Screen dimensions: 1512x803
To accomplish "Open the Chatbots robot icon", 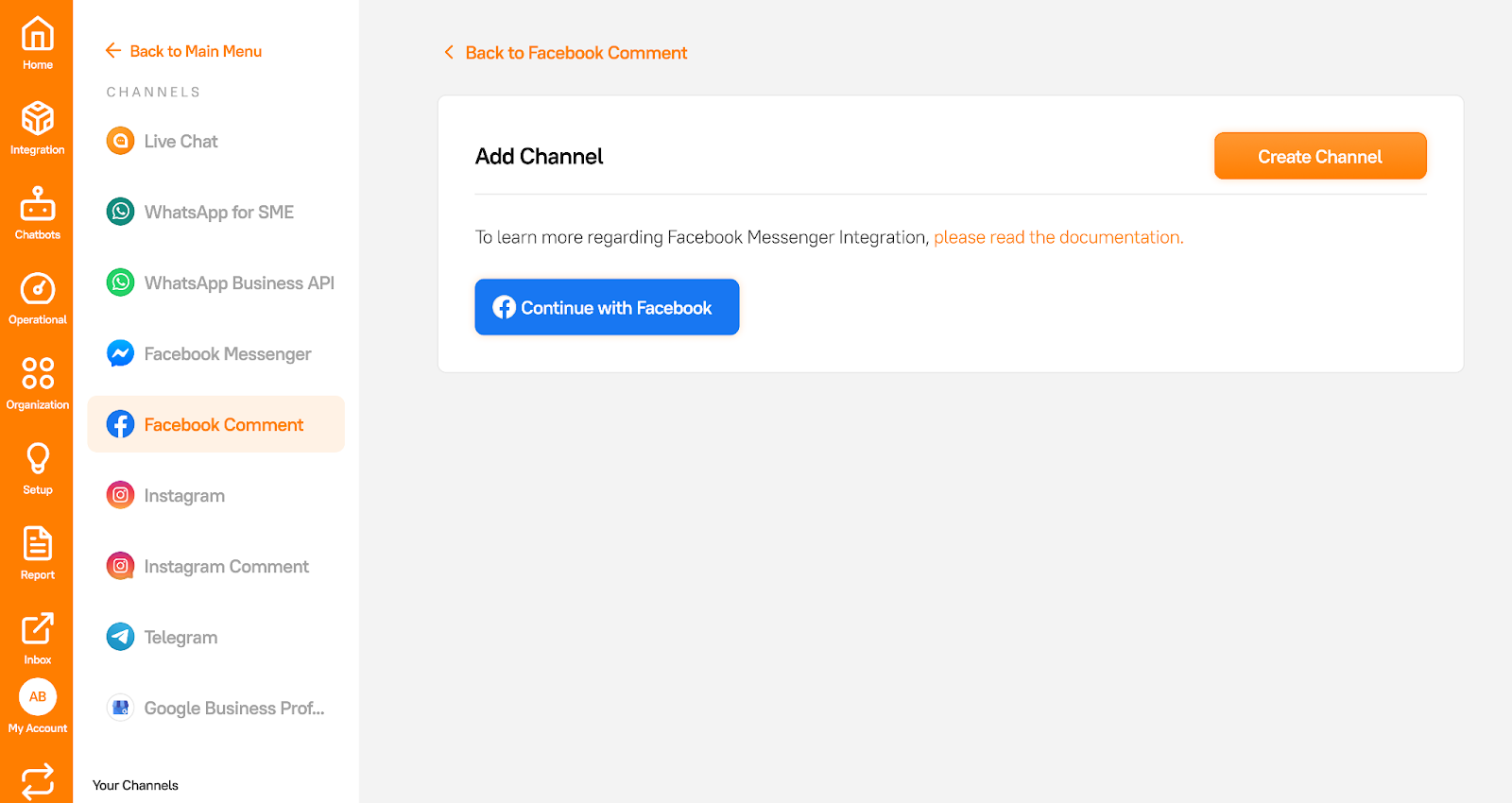I will point(38,203).
